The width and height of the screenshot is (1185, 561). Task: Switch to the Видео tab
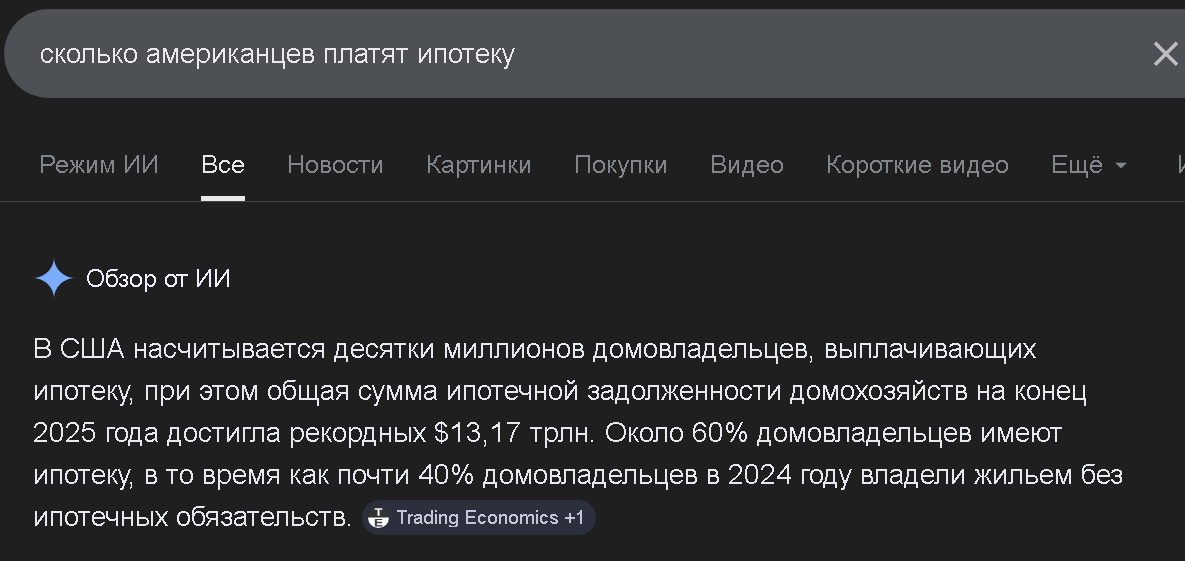[747, 165]
